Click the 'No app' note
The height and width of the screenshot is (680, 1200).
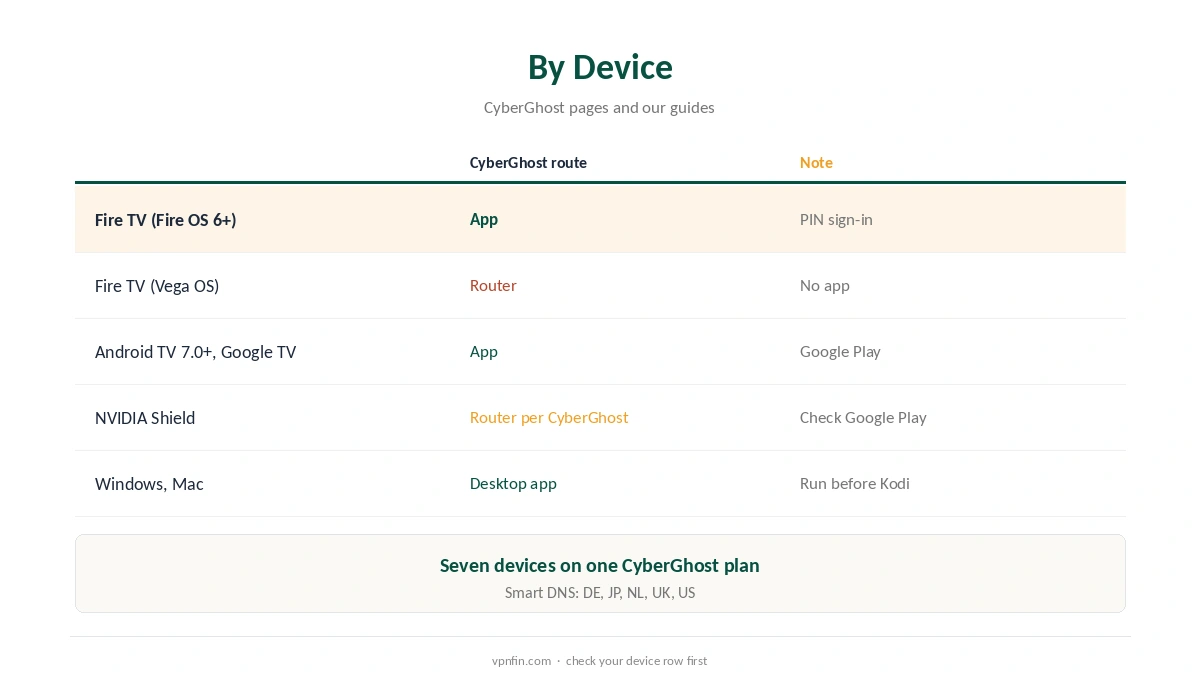(825, 285)
